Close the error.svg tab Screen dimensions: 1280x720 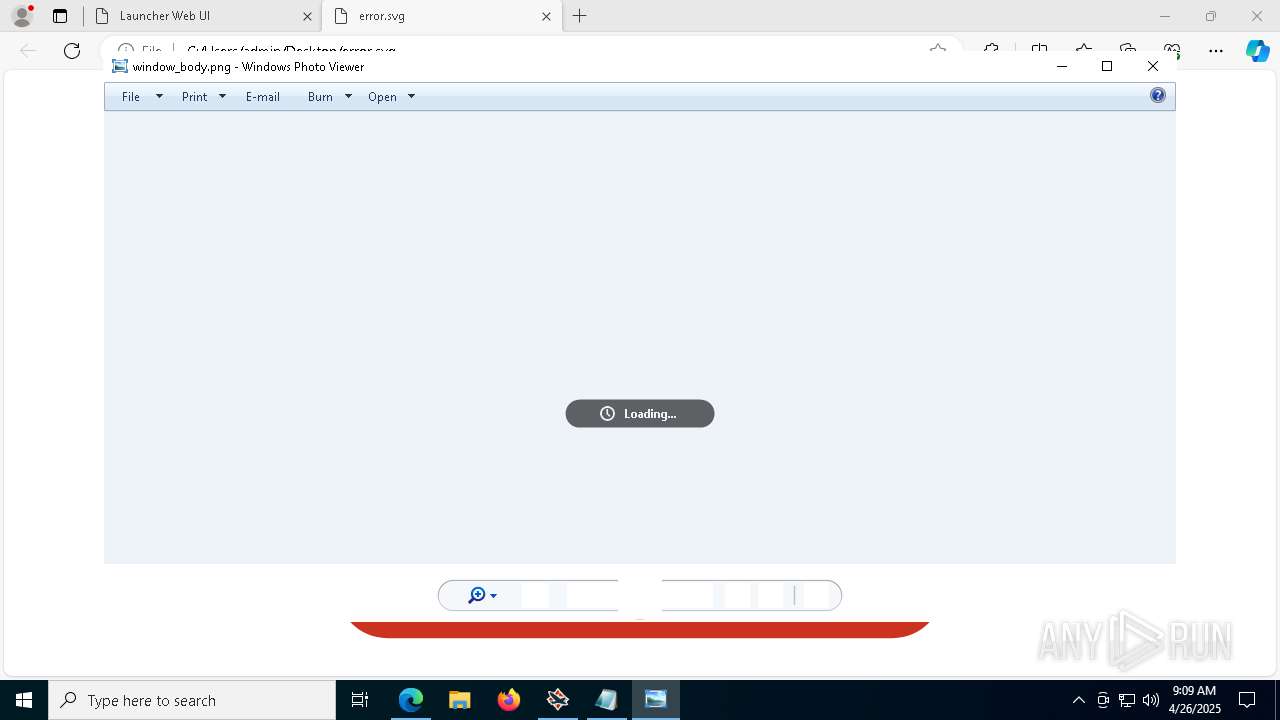546,16
